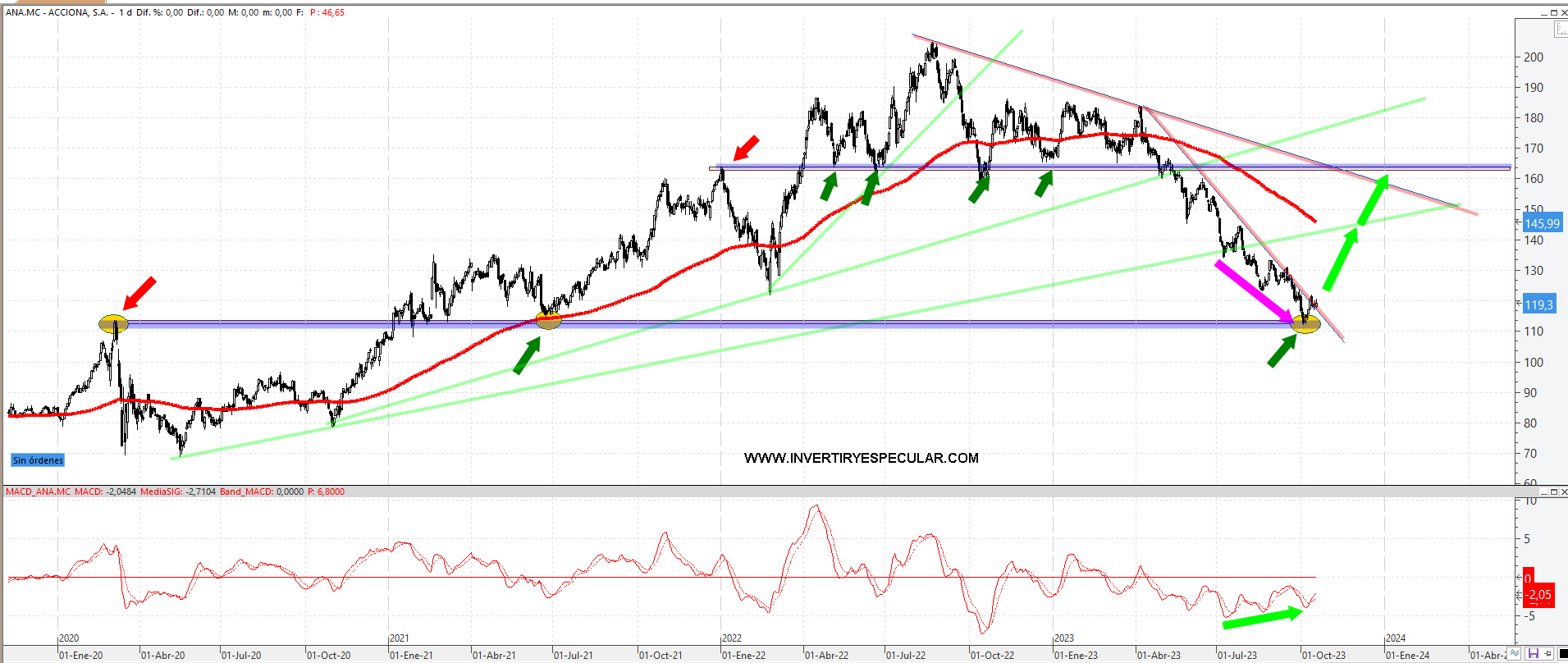Viewport: 1568px width, 663px height.
Task: Click the 01-Oct-23 date on time axis
Action: 1323,655
